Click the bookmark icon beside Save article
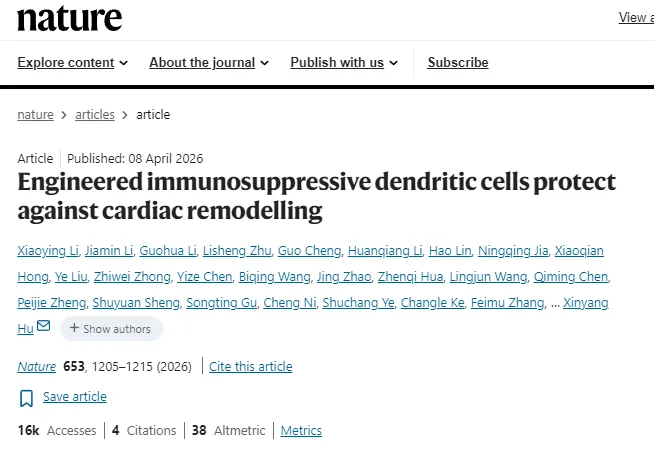Screen dimensions: 654x465 pyautogui.click(x=26, y=398)
